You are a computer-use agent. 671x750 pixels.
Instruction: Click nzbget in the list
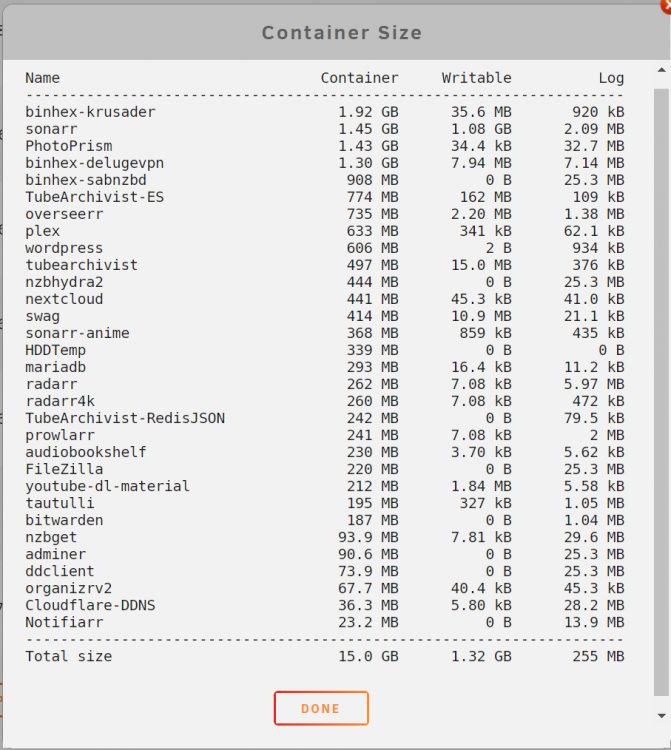pos(51,538)
